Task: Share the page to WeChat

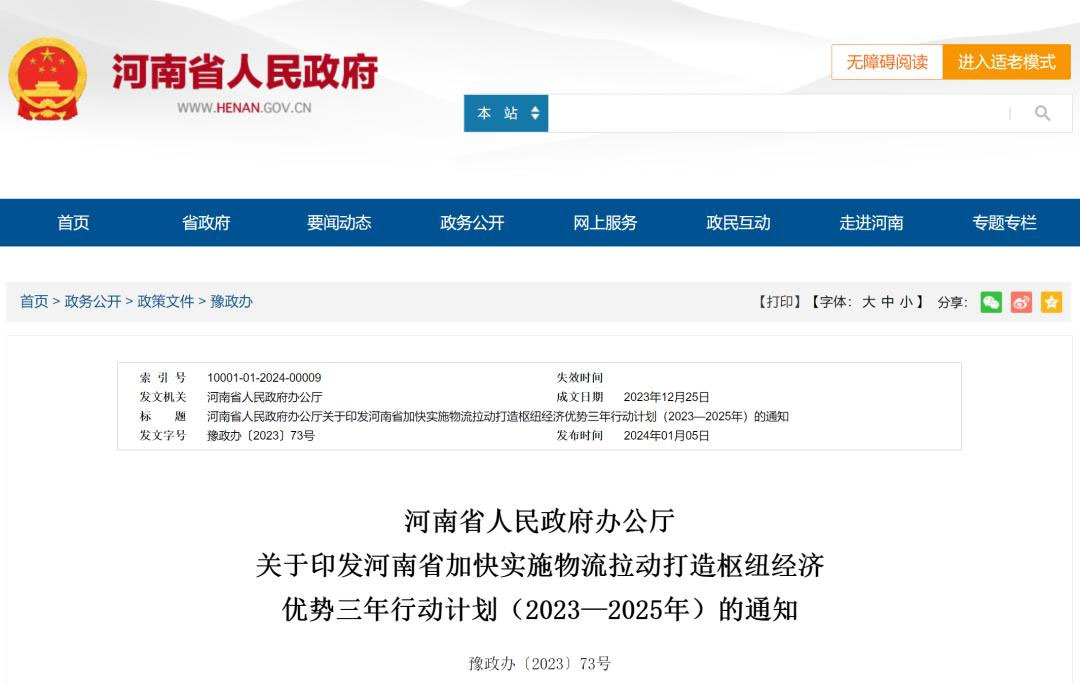Action: pyautogui.click(x=990, y=302)
